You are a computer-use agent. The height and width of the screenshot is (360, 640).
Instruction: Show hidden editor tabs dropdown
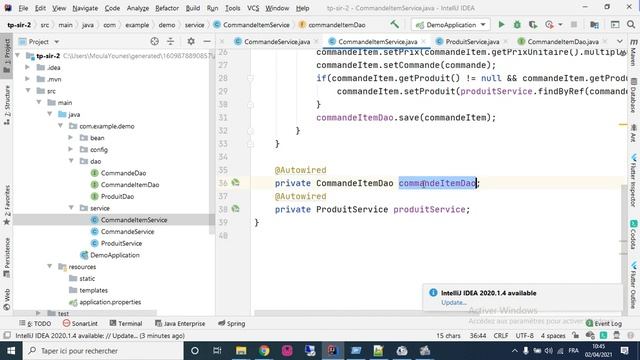click(619, 41)
